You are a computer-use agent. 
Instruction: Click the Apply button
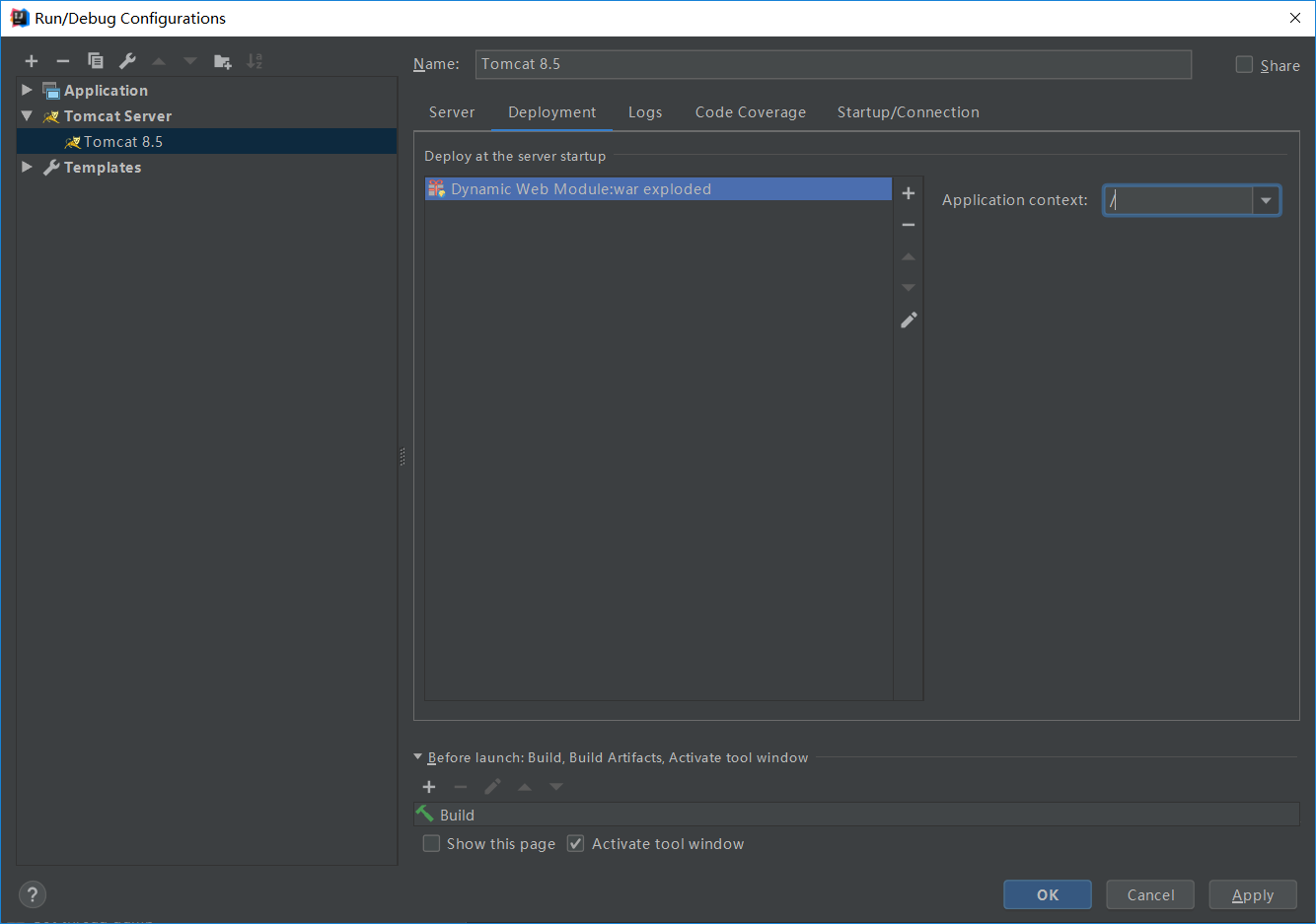pyautogui.click(x=1253, y=894)
